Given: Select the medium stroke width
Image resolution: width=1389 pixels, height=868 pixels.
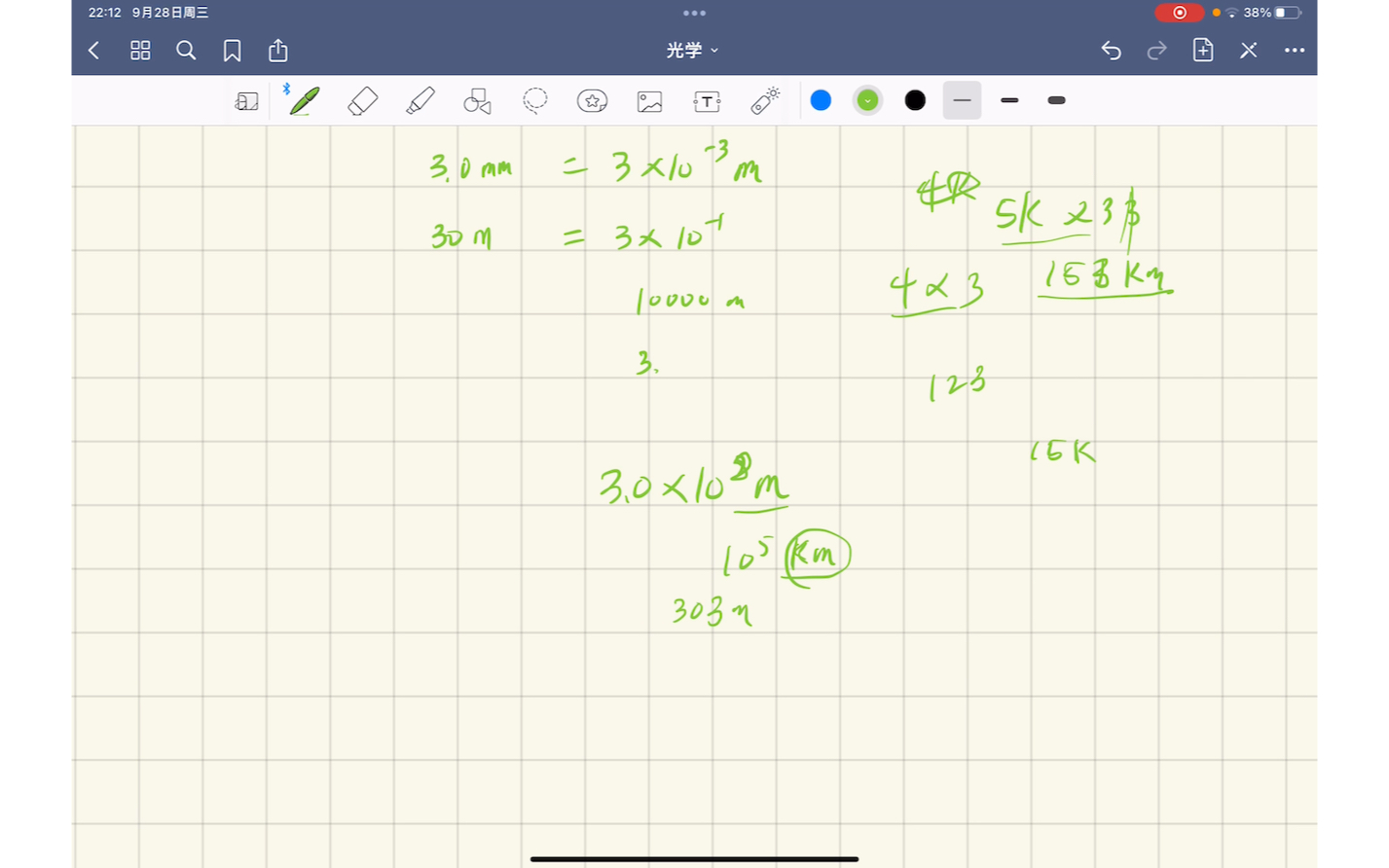Looking at the screenshot, I should (1009, 100).
